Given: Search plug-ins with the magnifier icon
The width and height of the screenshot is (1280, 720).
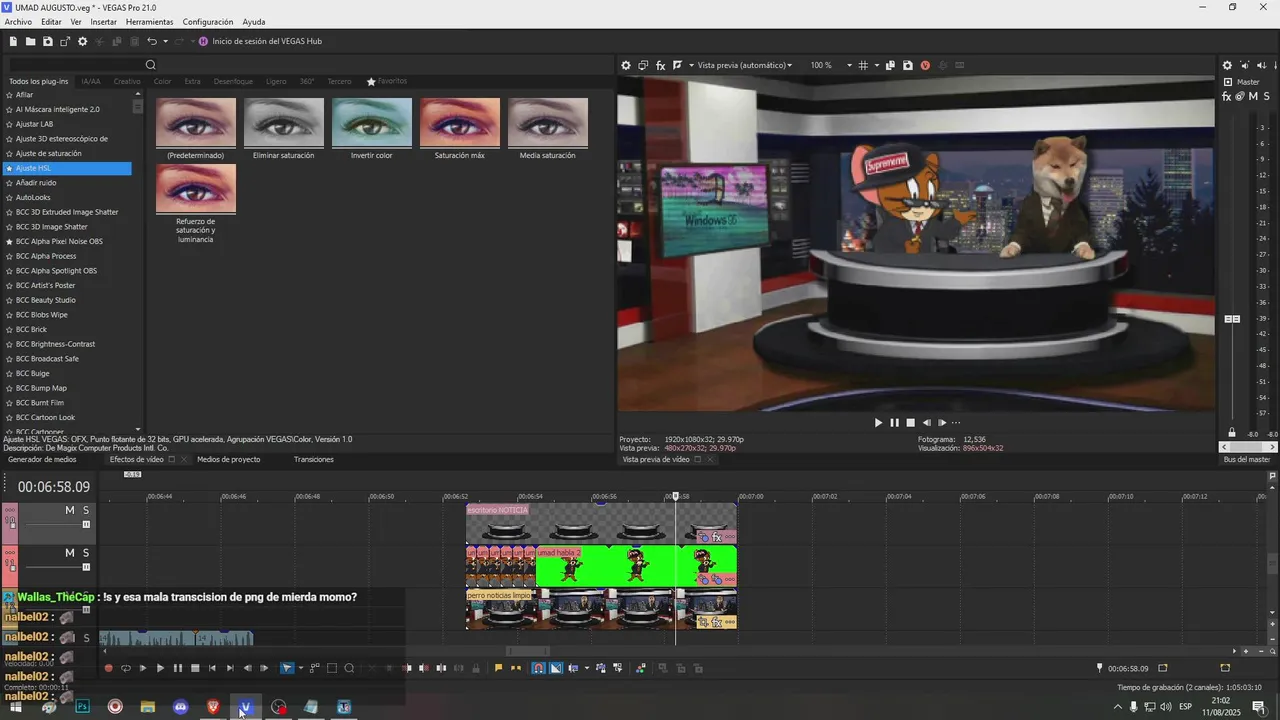Looking at the screenshot, I should pyautogui.click(x=151, y=65).
